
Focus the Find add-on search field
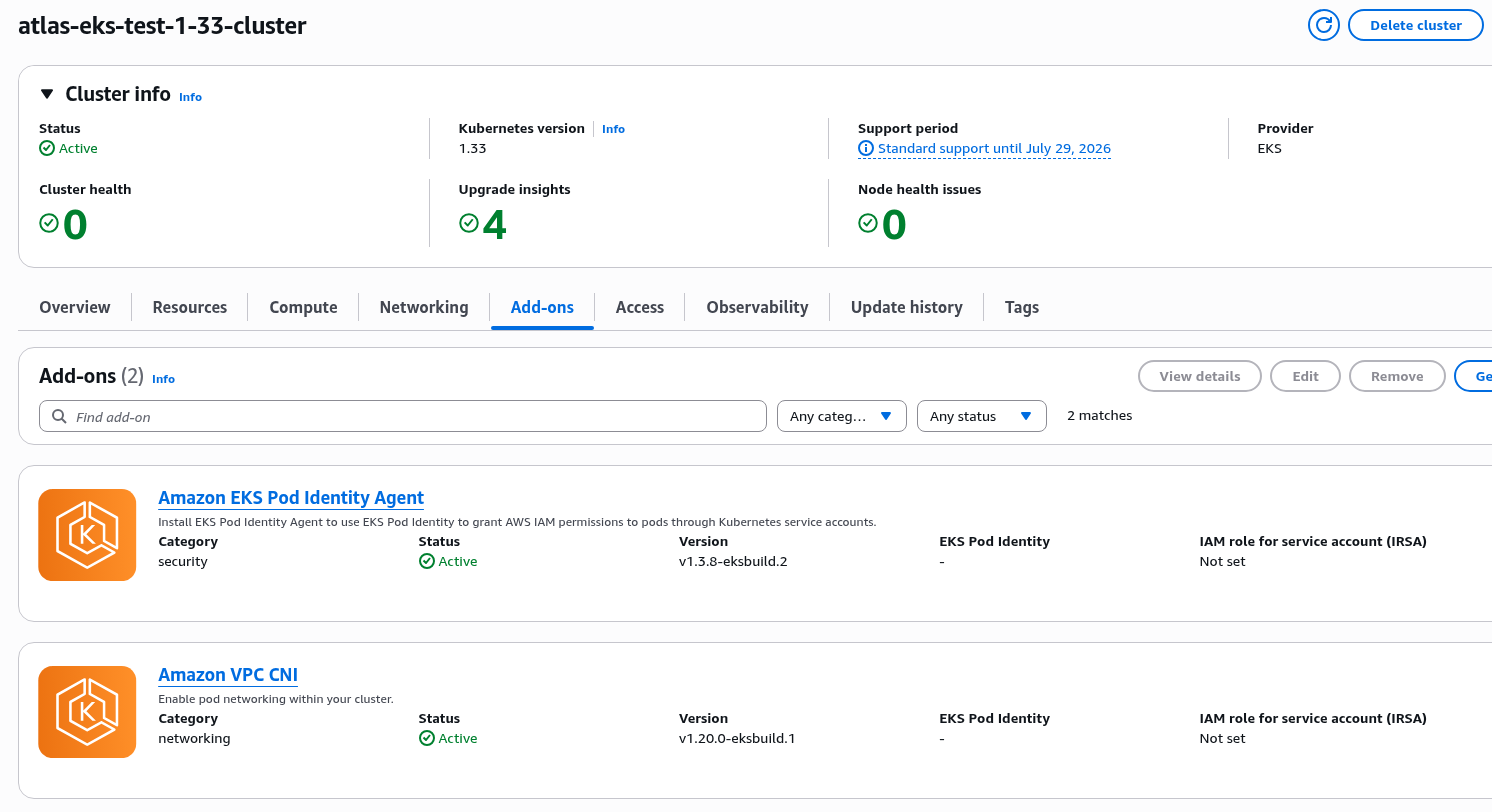tap(403, 416)
